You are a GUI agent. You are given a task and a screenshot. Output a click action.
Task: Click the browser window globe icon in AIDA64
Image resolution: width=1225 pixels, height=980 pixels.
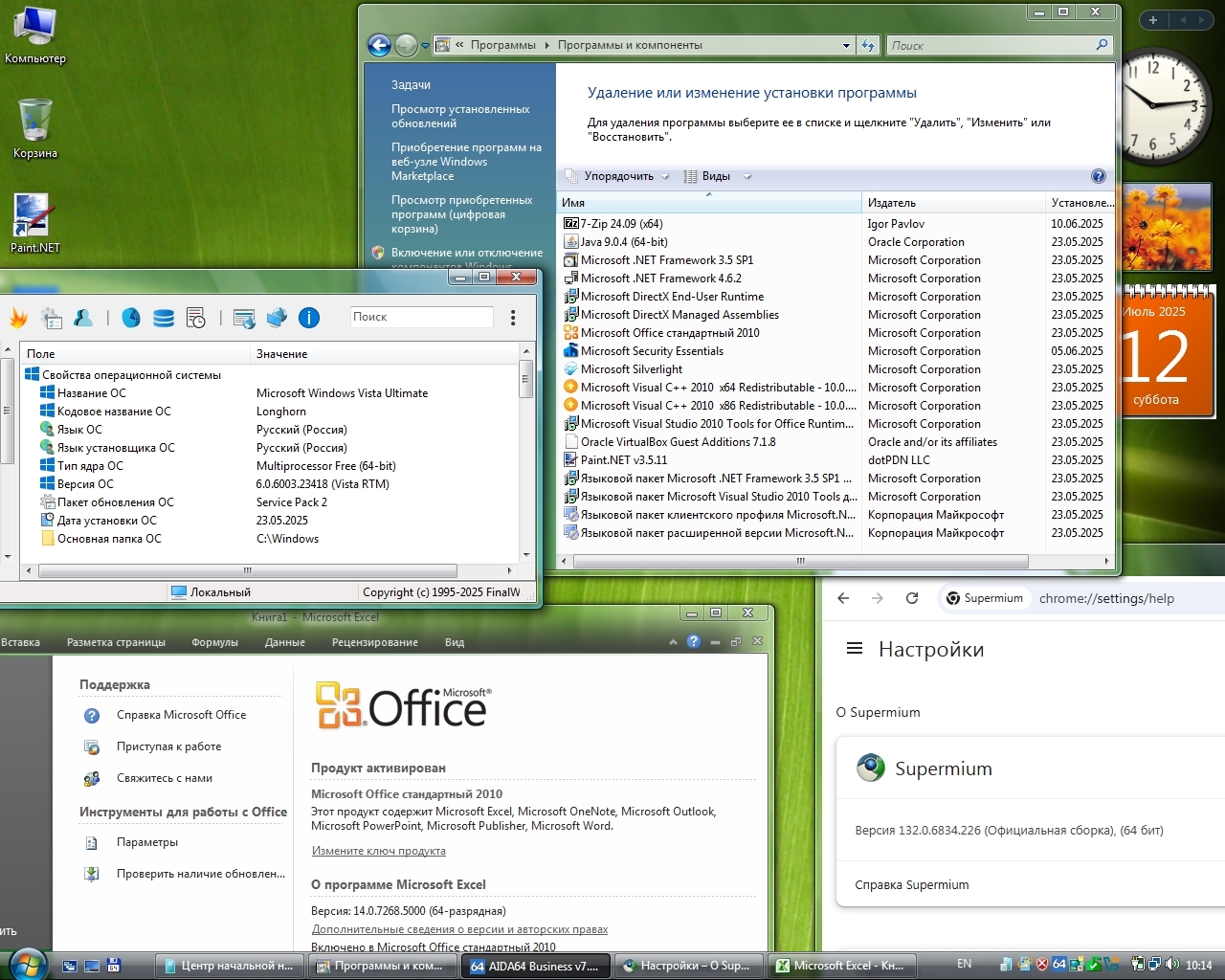(x=244, y=318)
